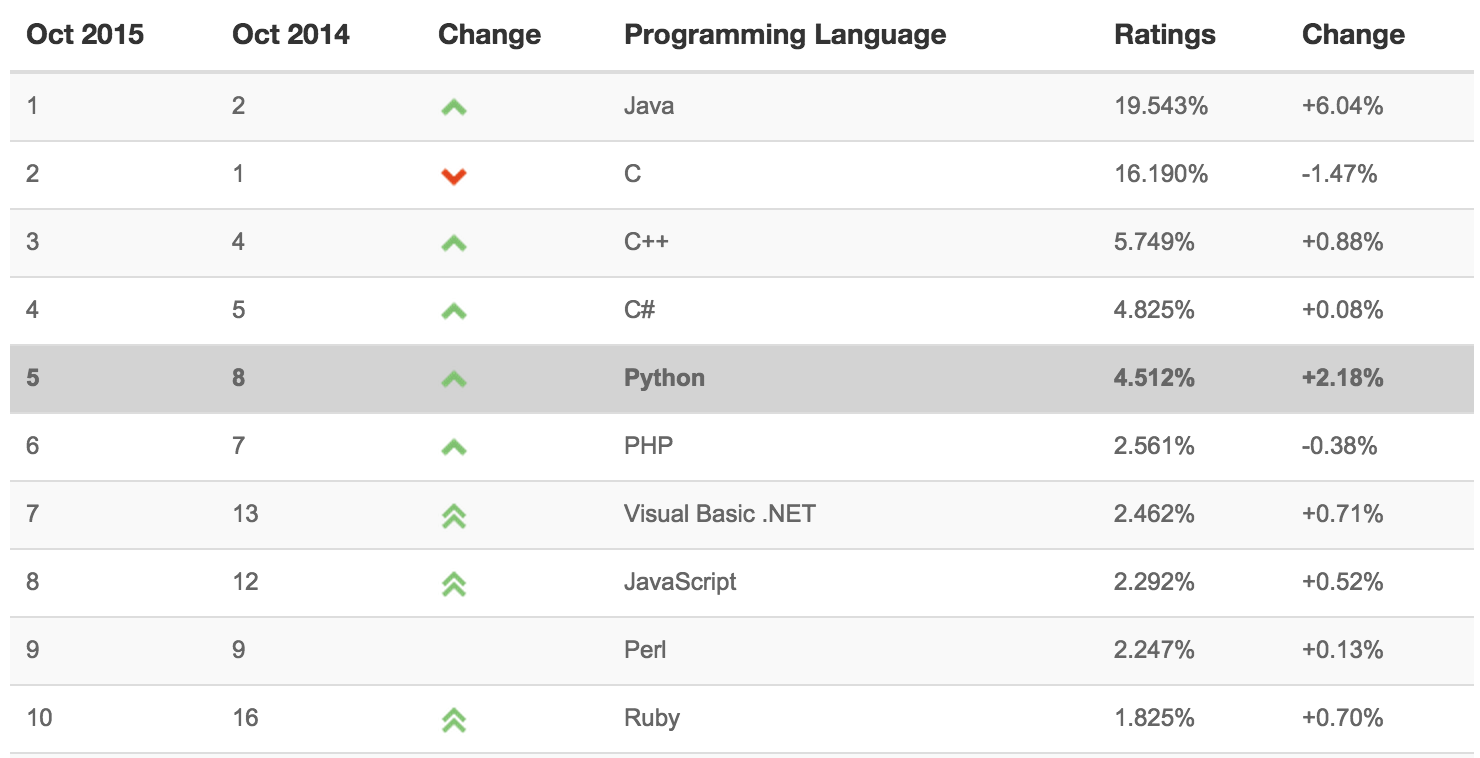Click the Oct 2015 column header

[85, 35]
